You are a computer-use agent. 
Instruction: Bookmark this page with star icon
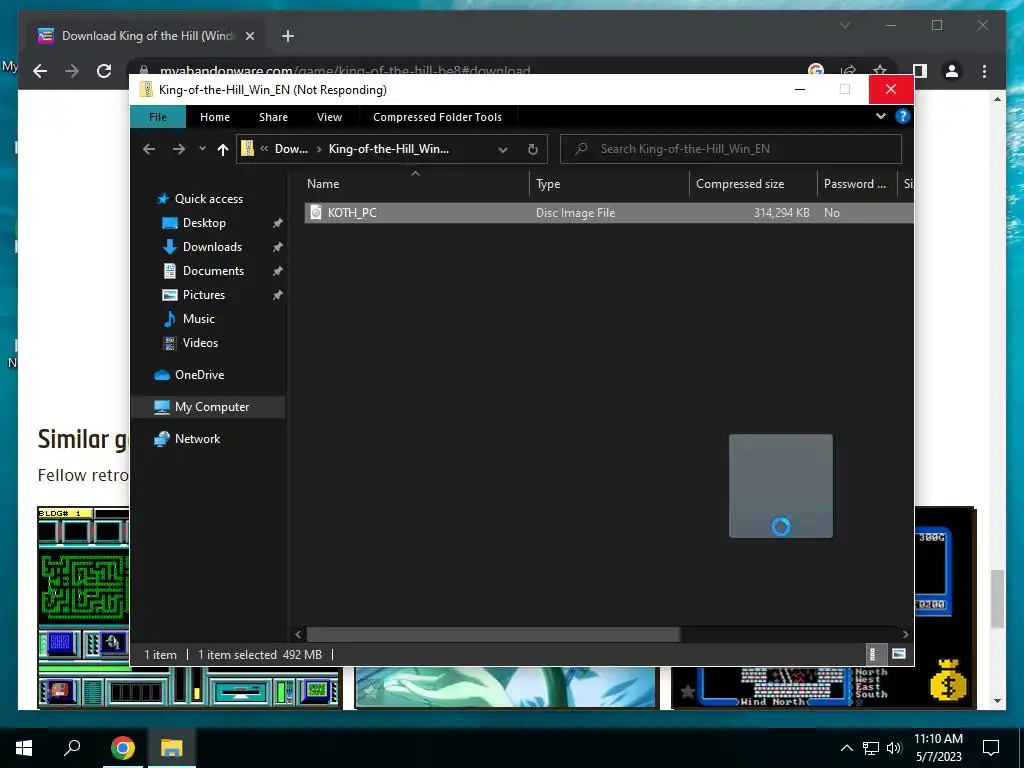tap(880, 70)
